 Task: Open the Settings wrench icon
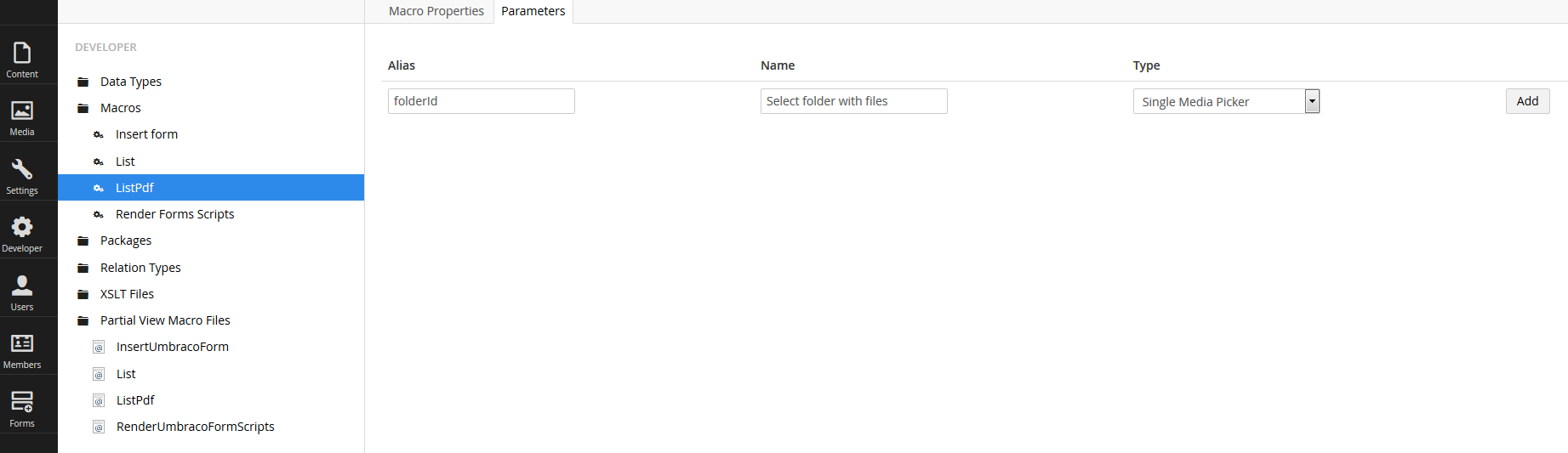pos(22,169)
